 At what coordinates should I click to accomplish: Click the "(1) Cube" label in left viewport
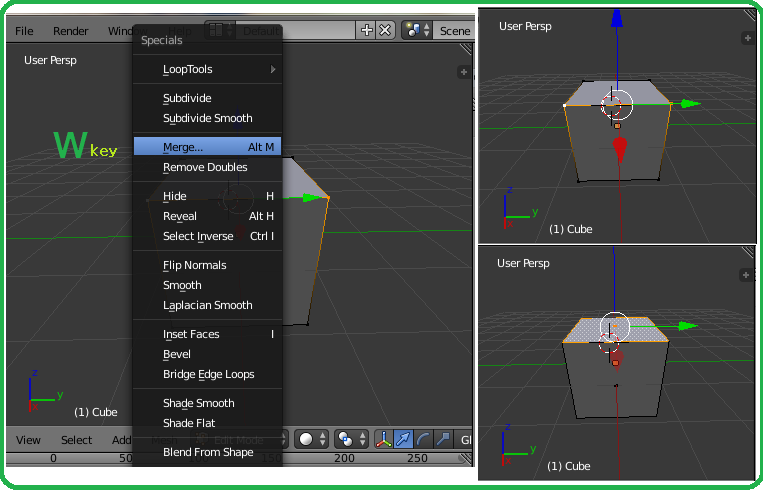pyautogui.click(x=95, y=412)
